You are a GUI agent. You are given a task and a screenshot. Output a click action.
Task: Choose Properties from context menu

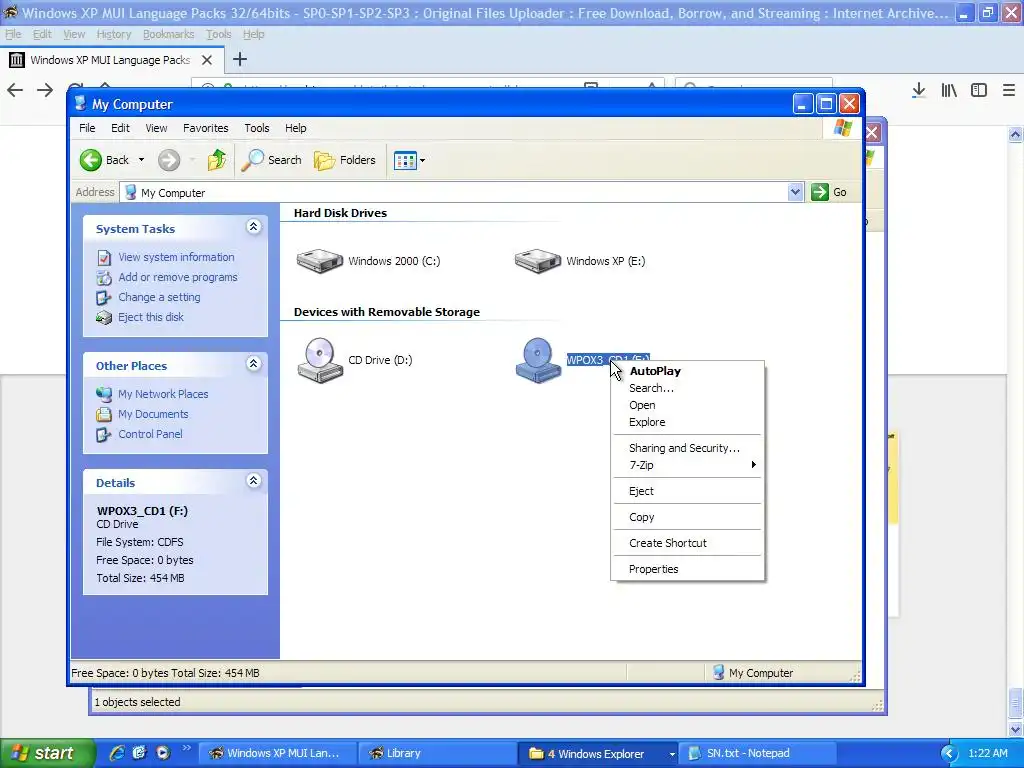687,569
